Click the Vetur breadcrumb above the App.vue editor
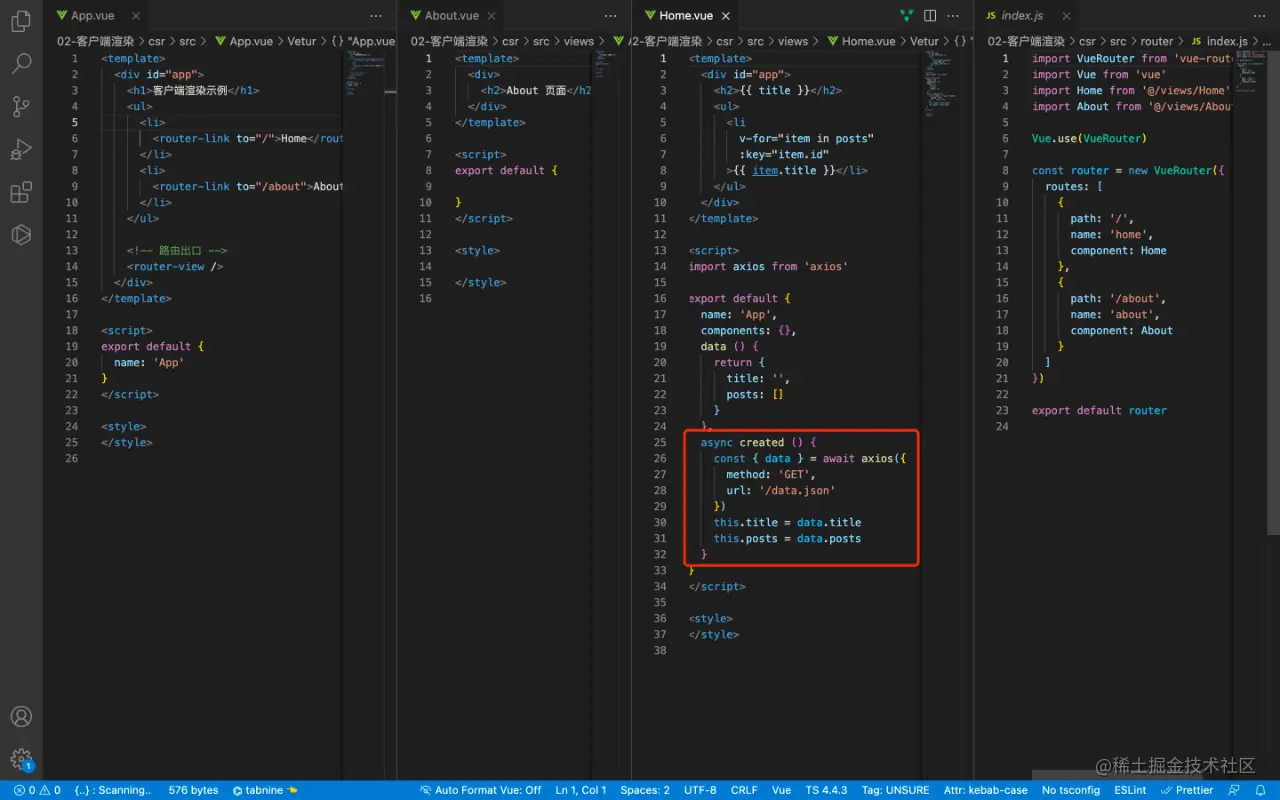Image resolution: width=1280 pixels, height=800 pixels. click(301, 41)
